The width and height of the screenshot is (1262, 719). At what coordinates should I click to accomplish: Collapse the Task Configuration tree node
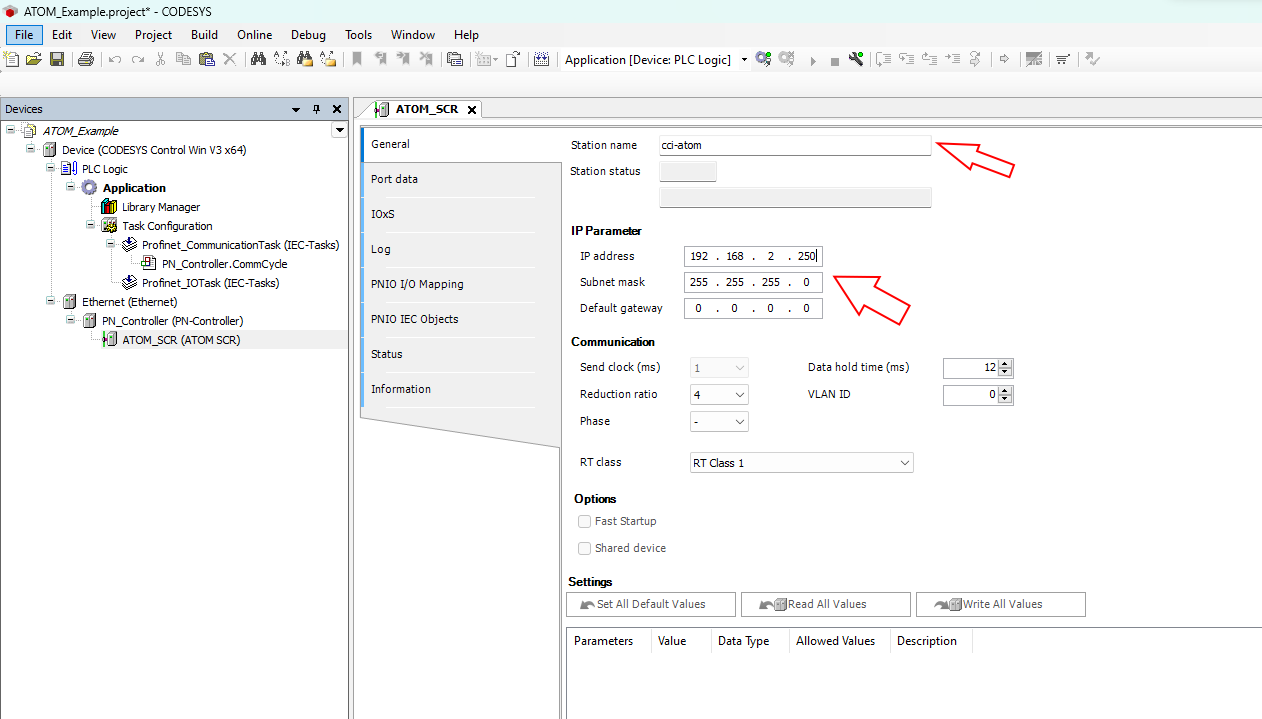[x=92, y=226]
